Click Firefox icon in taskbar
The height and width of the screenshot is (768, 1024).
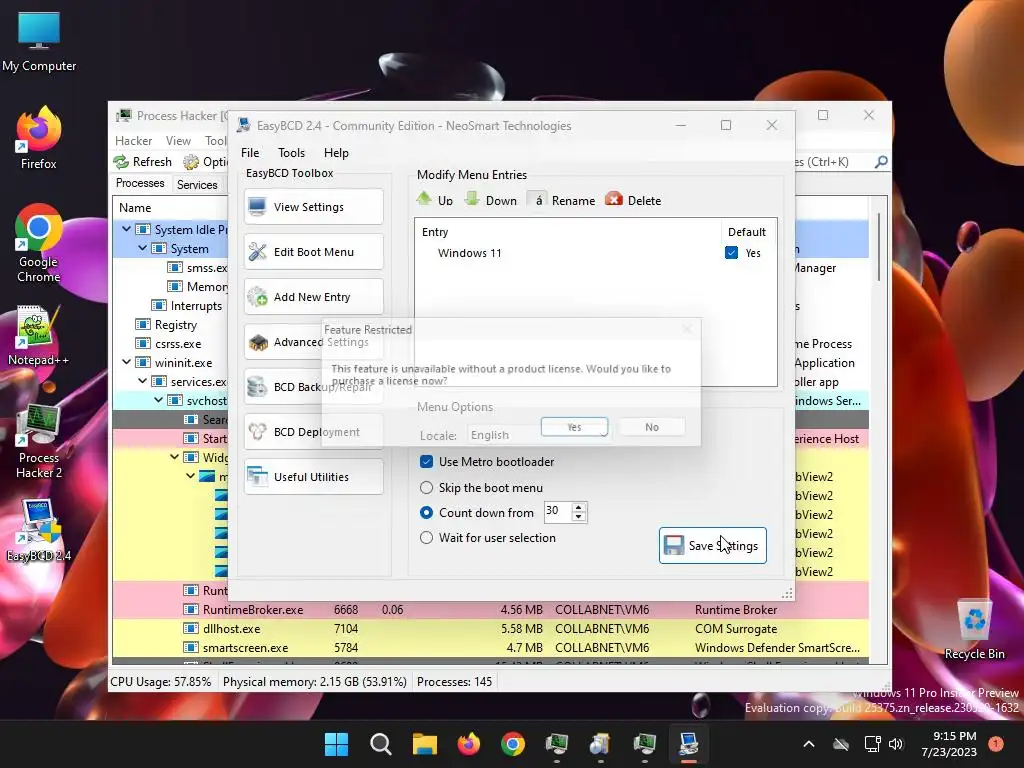pos(468,744)
